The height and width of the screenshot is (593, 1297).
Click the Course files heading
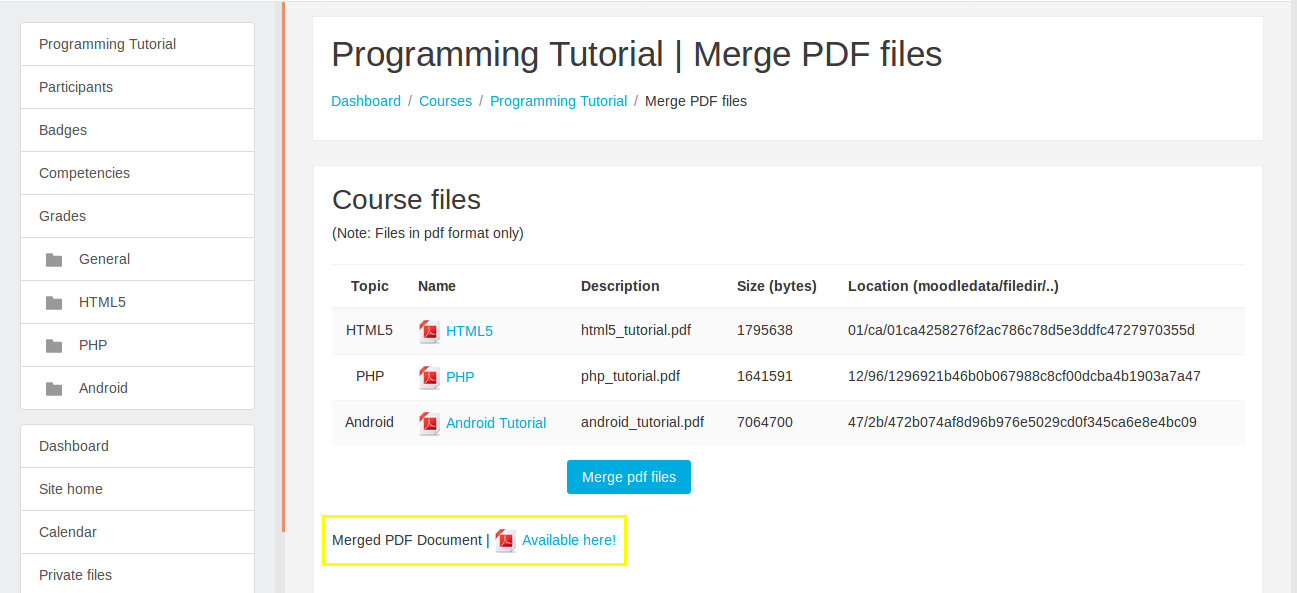click(x=406, y=199)
